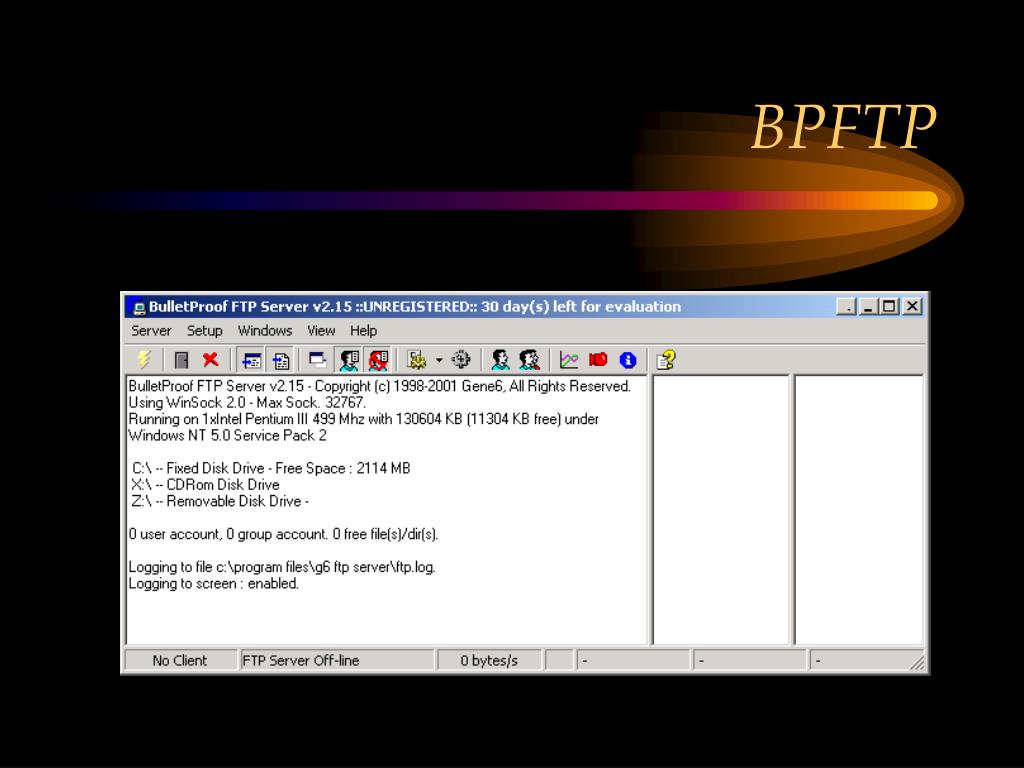1024x768 pixels.
Task: Open the Setup menu
Action: click(x=204, y=330)
